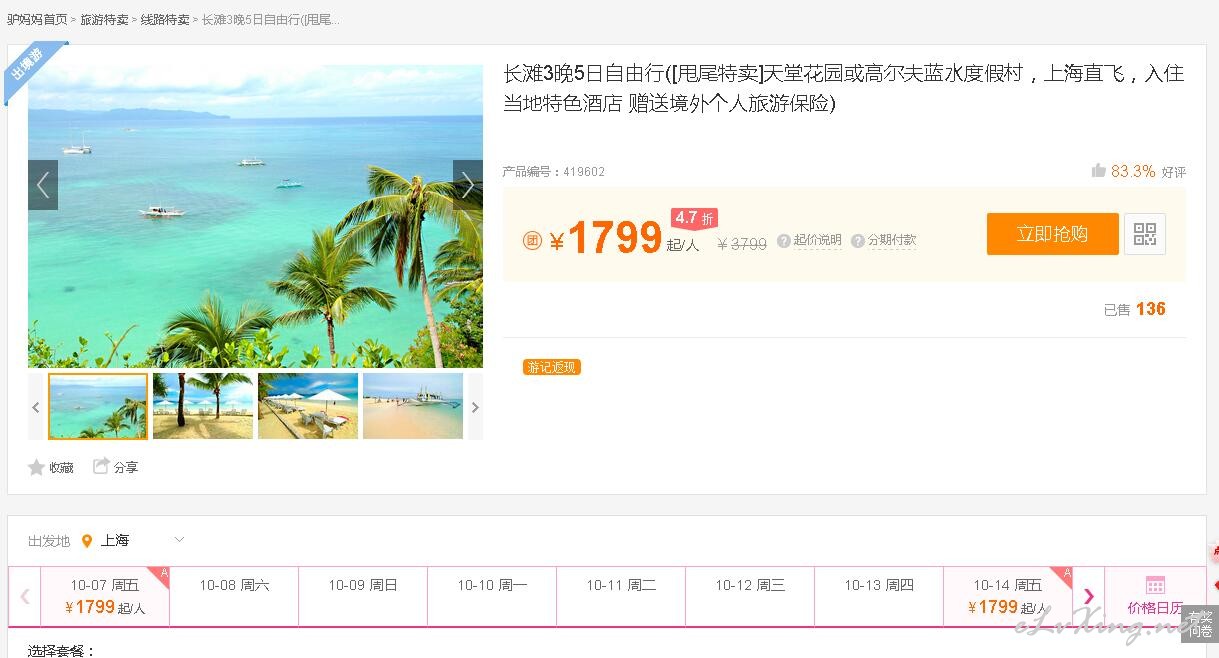Viewport: 1219px width, 658px height.
Task: Click the 立即抢购 buy now button
Action: 1053,234
